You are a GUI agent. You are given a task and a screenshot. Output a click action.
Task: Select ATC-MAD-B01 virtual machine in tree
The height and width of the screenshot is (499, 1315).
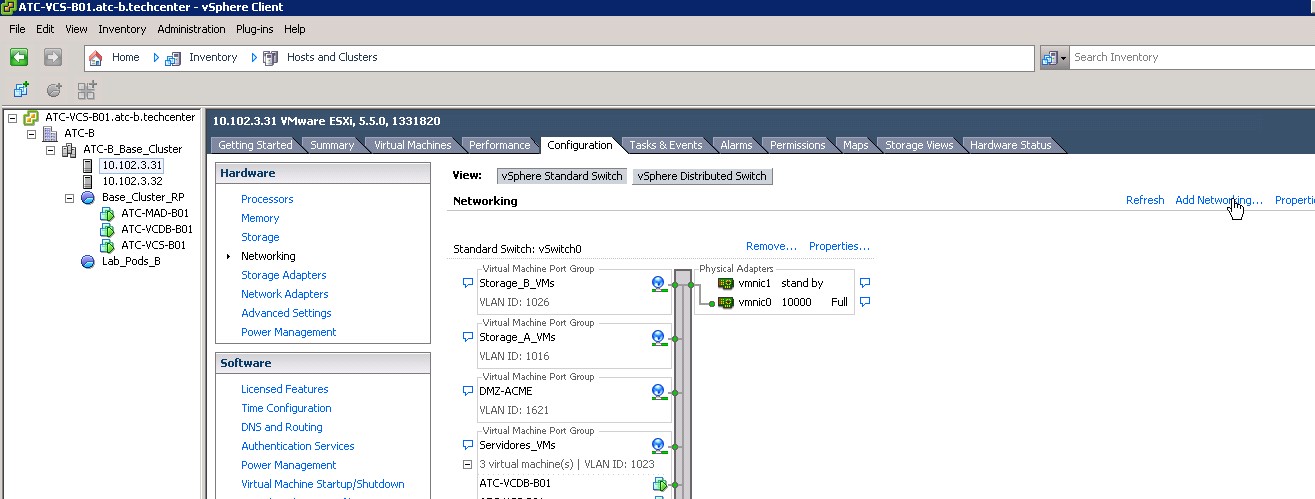point(154,213)
